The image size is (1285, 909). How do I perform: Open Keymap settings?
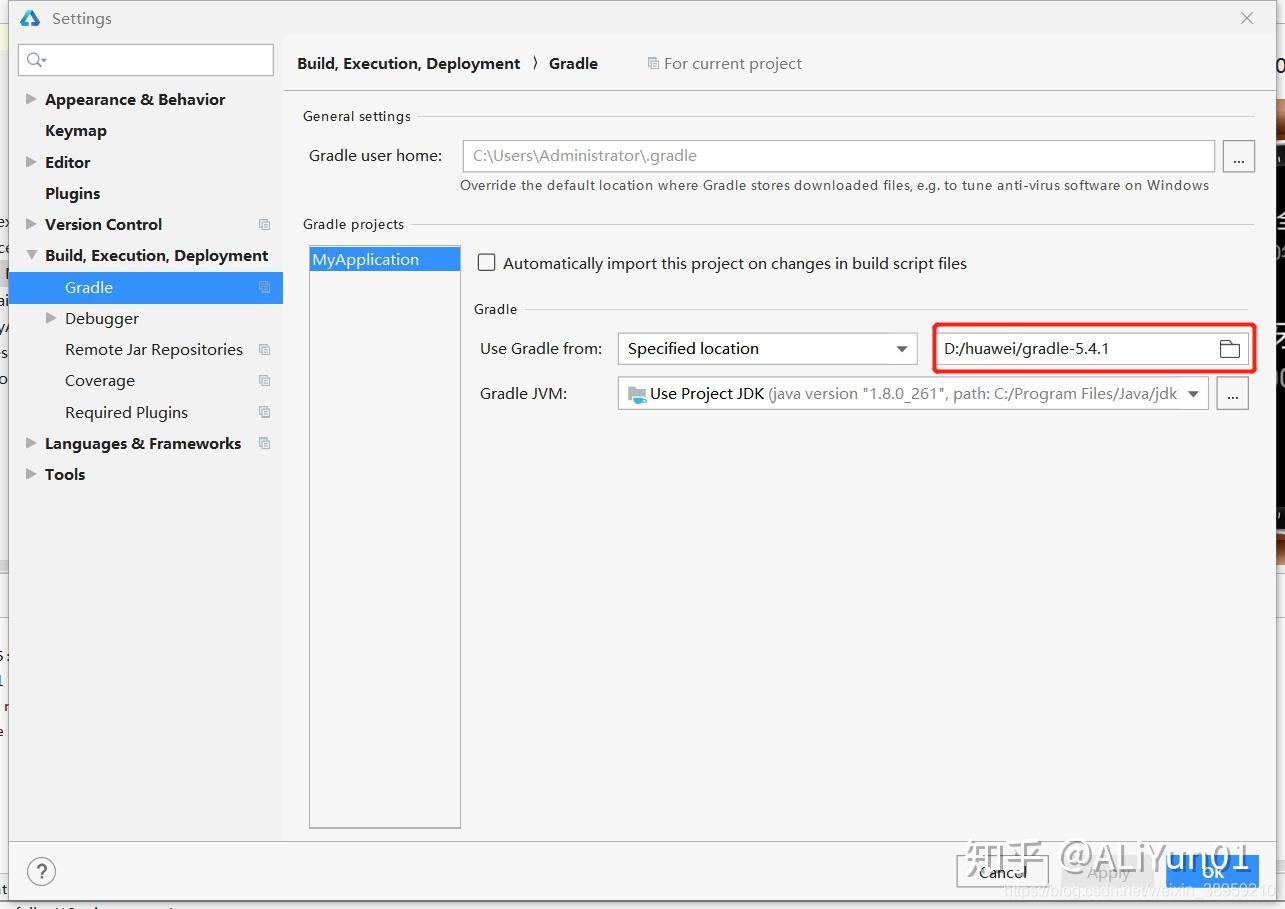(76, 131)
